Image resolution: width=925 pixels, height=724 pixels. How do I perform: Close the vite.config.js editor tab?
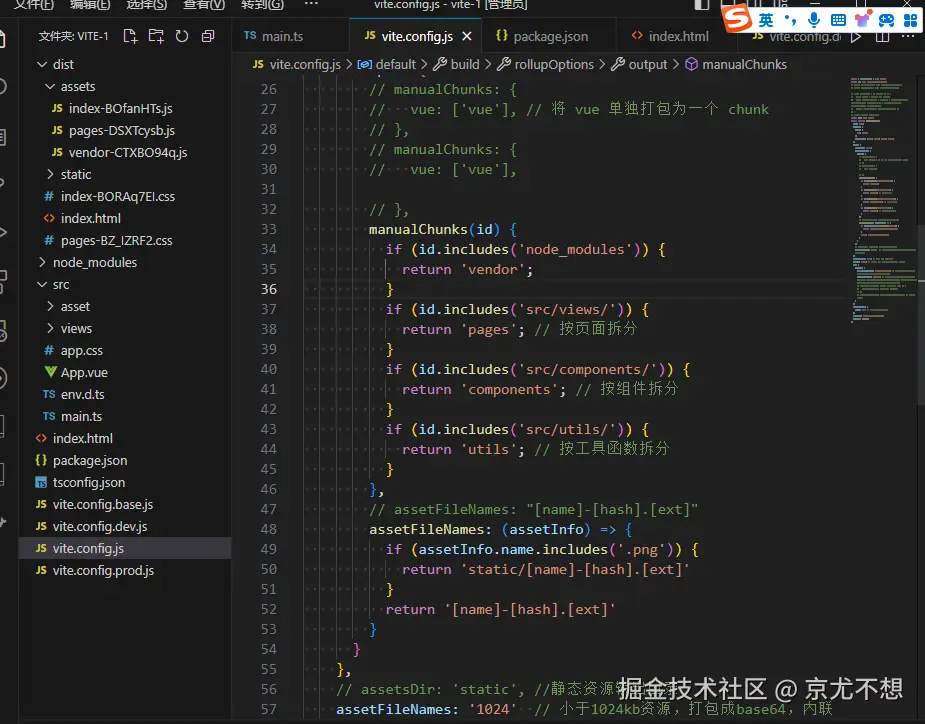pyautogui.click(x=467, y=36)
